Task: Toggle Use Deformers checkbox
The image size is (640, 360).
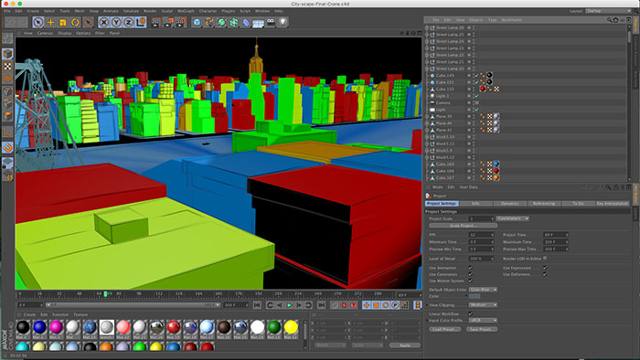Action: [x=545, y=274]
